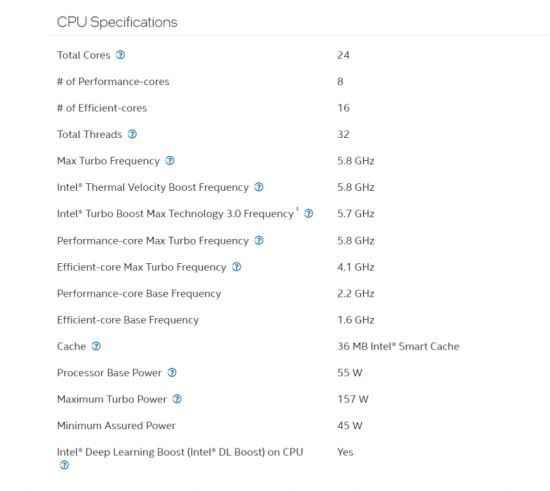
Task: Click Maximum Turbo Power help icon
Action: (177, 399)
